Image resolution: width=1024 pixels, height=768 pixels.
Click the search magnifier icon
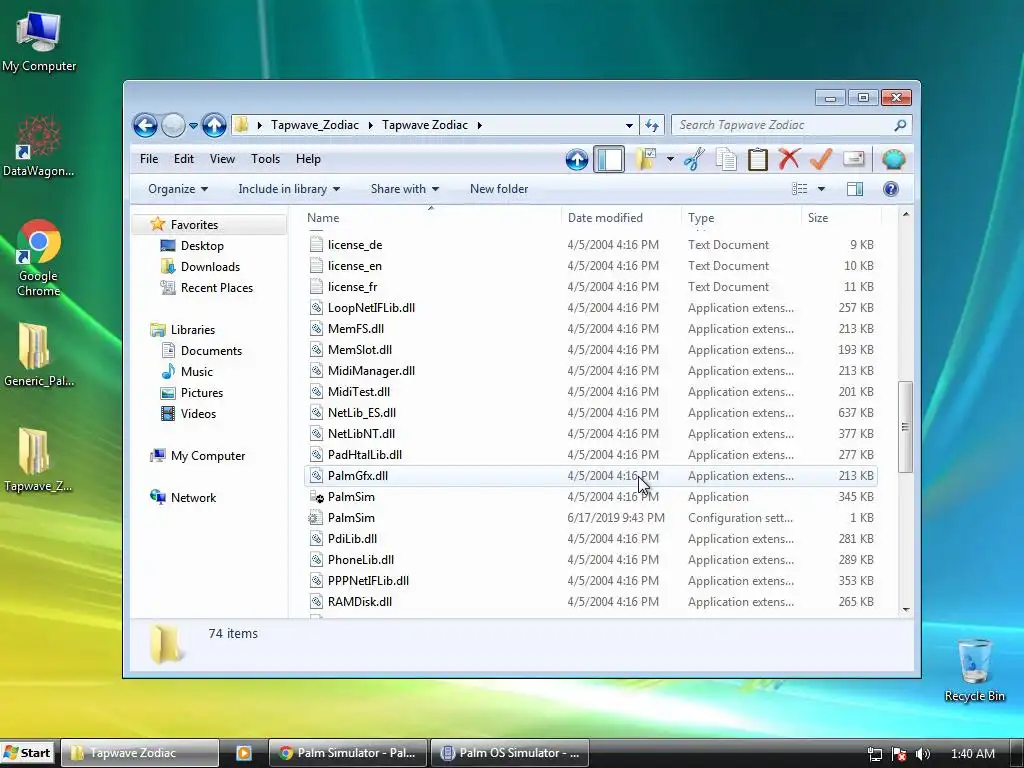pos(900,125)
